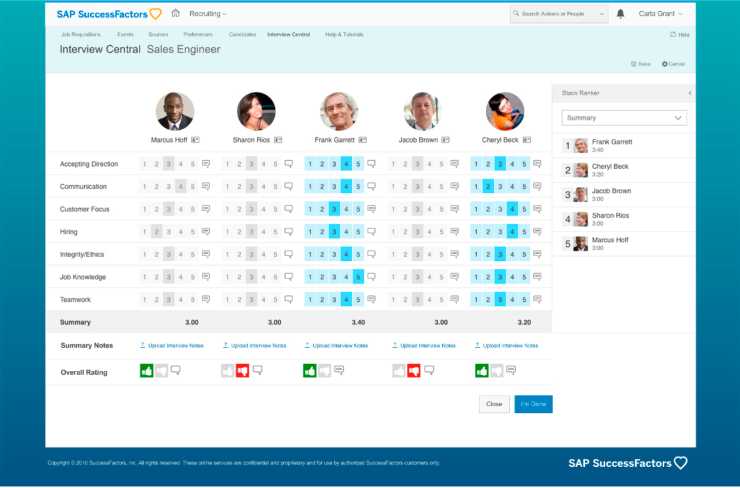The height and width of the screenshot is (488, 740).
Task: Open the Candidates tab
Action: click(242, 34)
